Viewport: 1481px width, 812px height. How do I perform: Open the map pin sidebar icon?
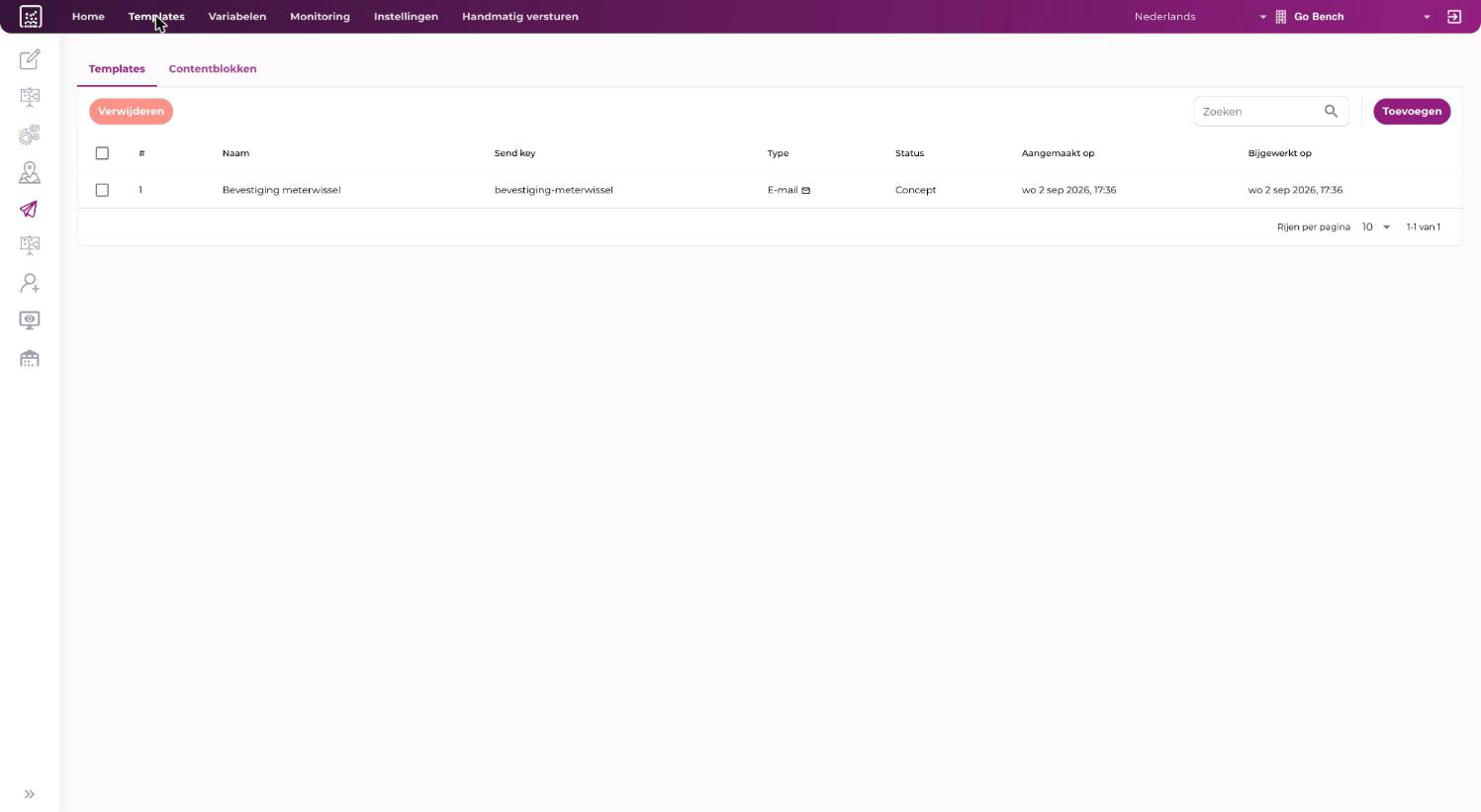tap(30, 172)
